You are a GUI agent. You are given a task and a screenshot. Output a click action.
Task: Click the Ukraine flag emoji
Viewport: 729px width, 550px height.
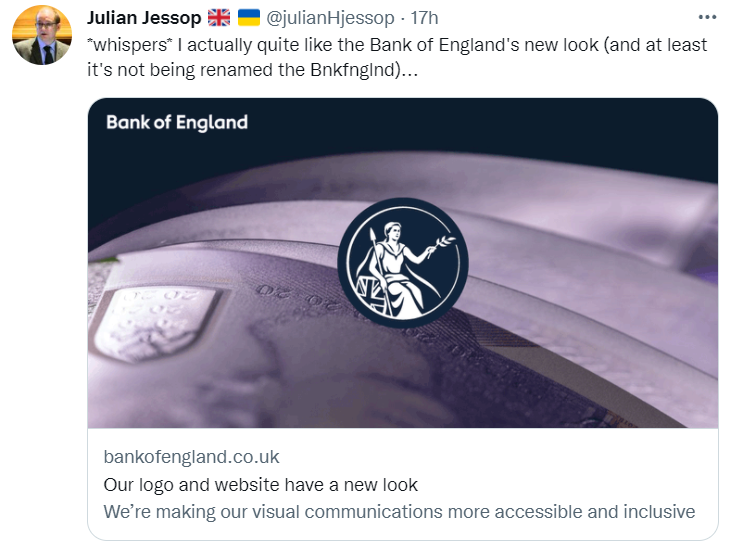pyautogui.click(x=248, y=18)
